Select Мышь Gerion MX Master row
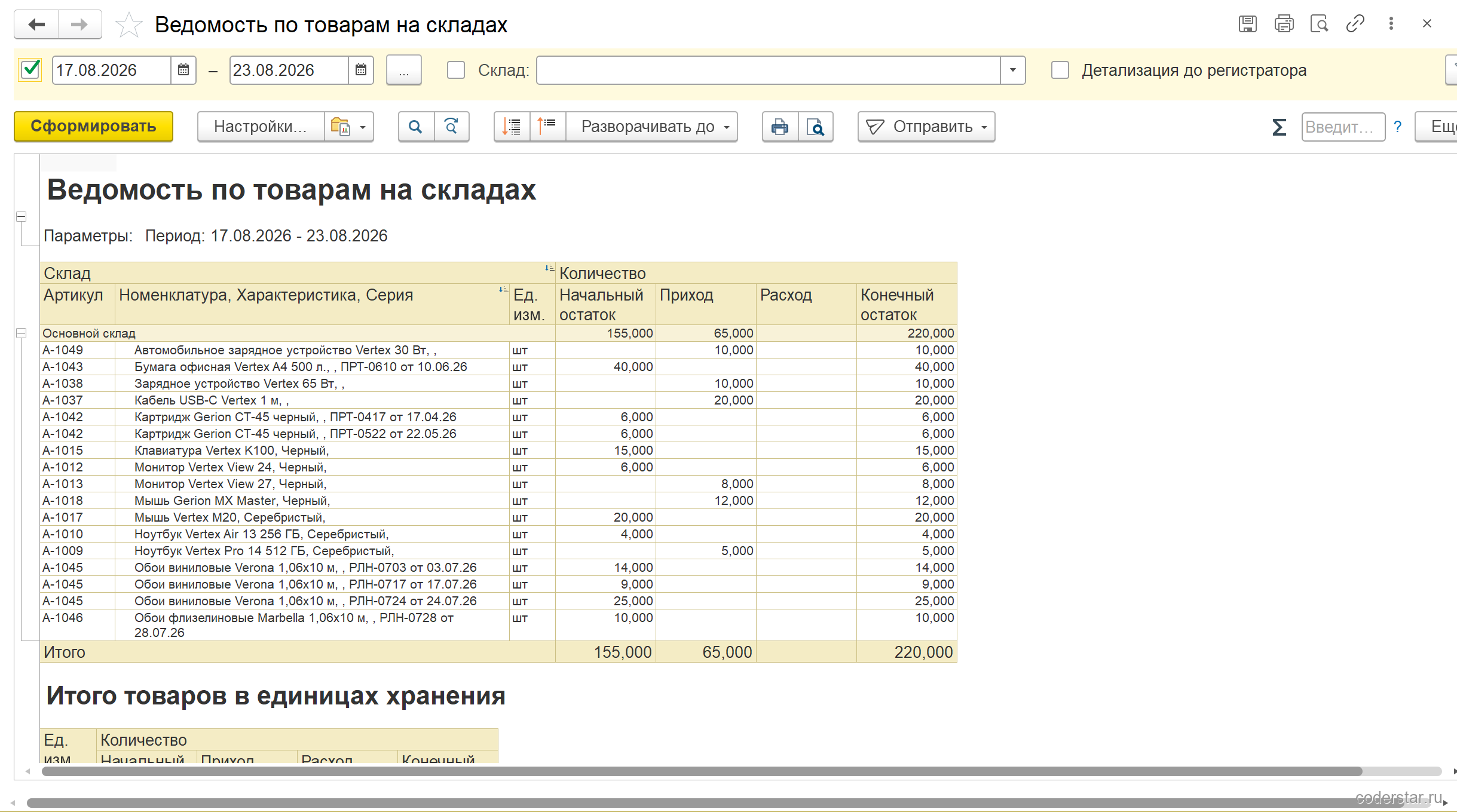 498,501
